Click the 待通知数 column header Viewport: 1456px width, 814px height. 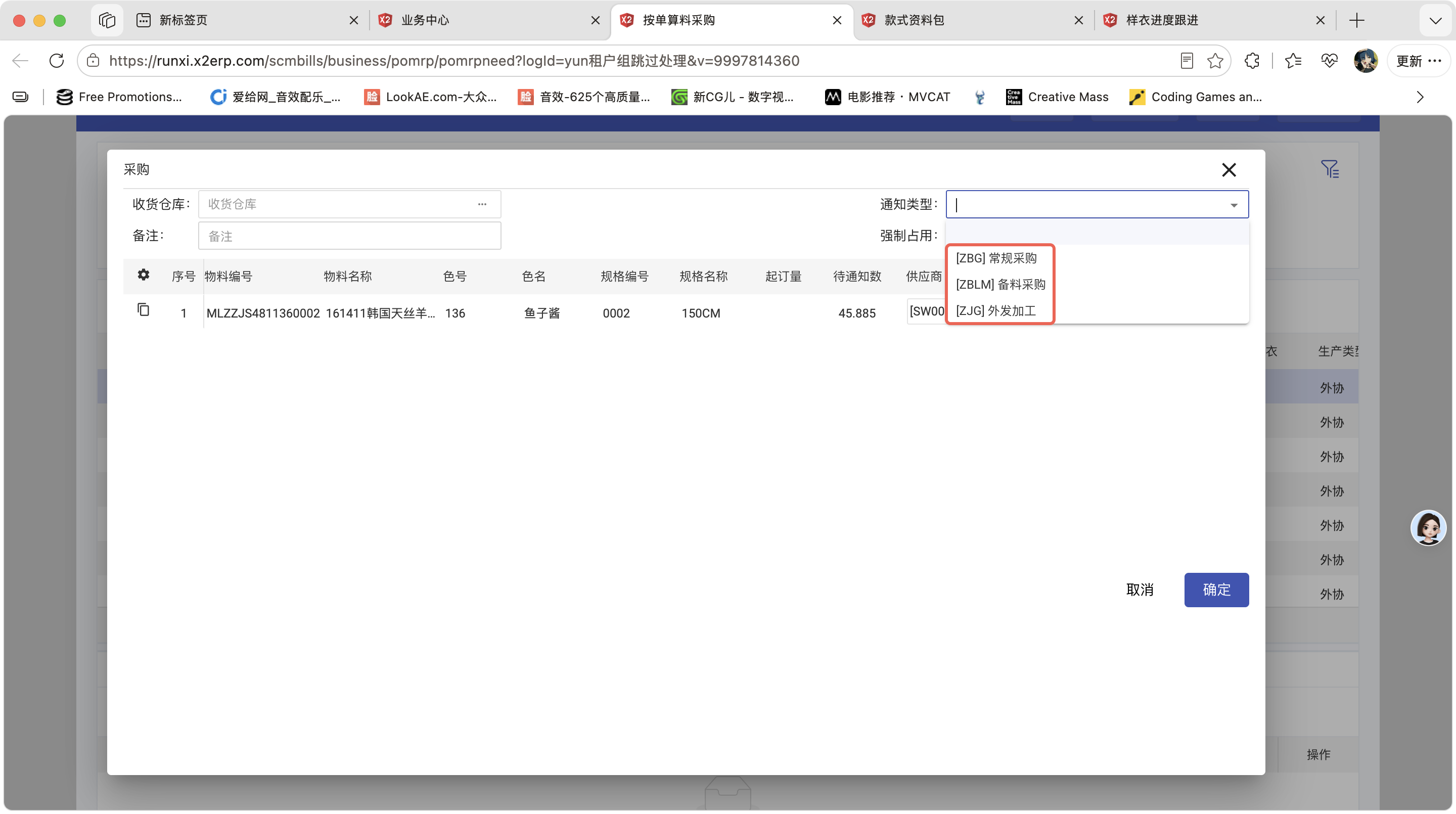(x=857, y=277)
